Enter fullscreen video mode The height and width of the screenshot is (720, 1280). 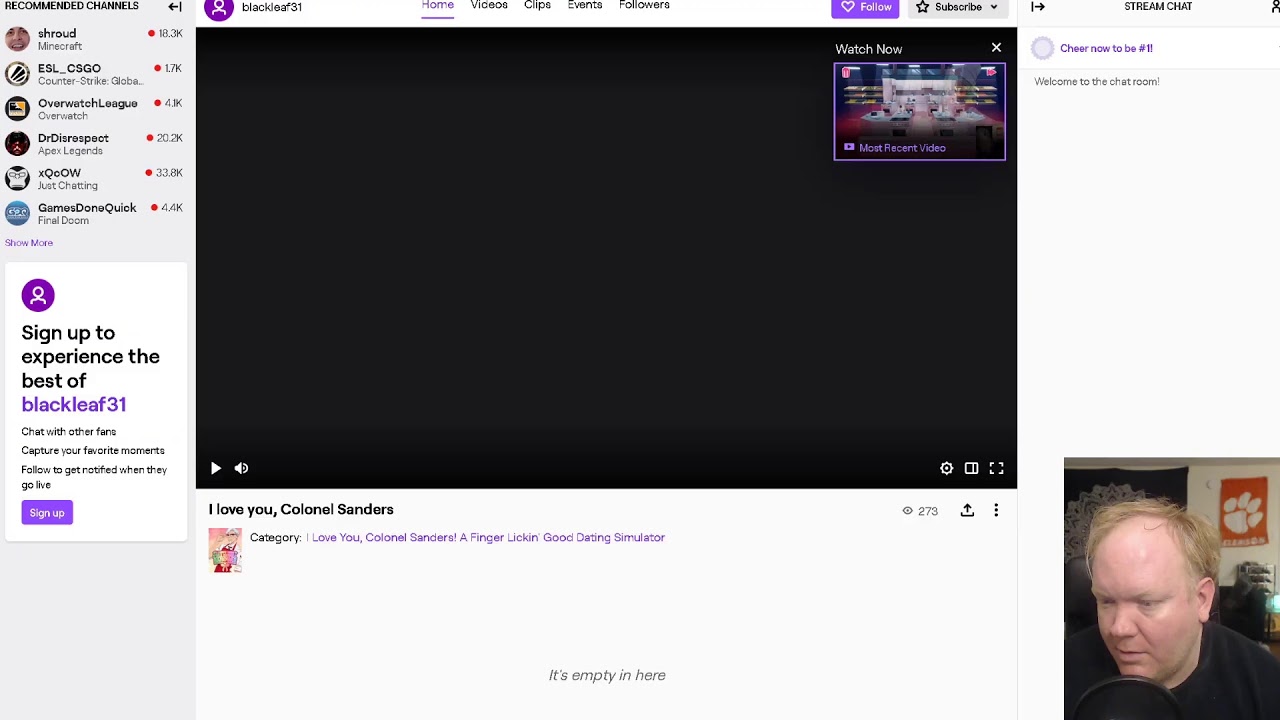[x=996, y=468]
